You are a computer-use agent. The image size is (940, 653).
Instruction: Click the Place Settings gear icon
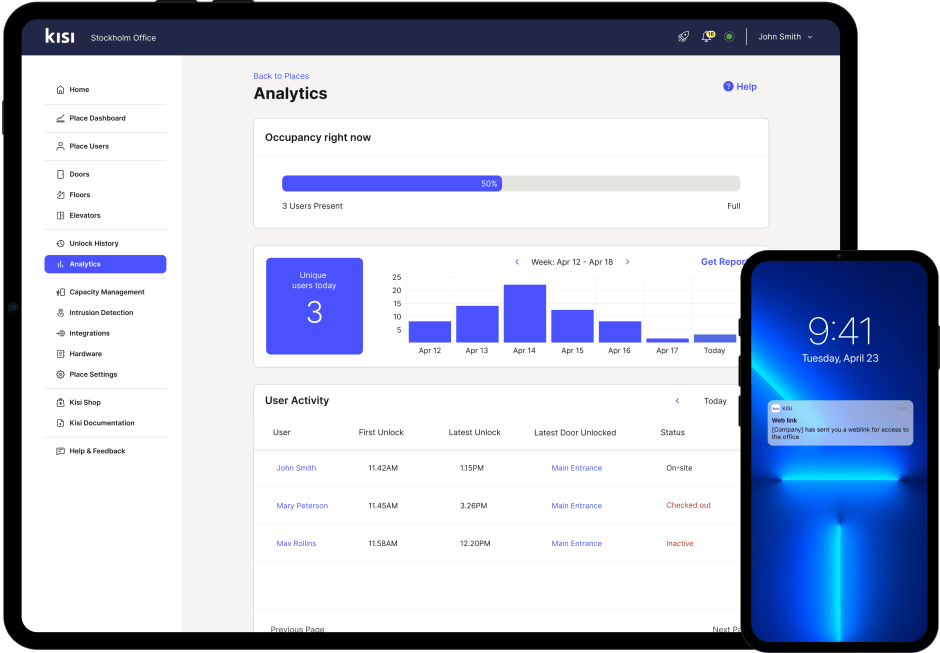(x=60, y=374)
